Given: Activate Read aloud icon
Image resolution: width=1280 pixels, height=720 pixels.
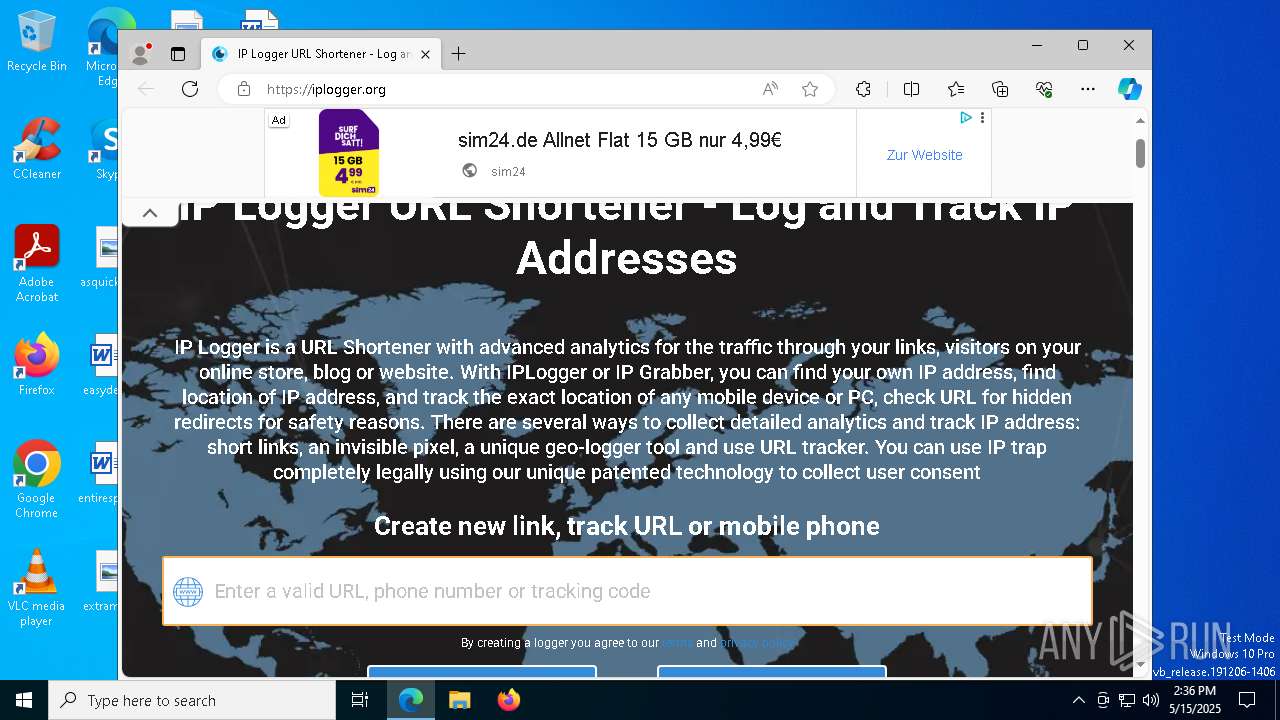Looking at the screenshot, I should click(770, 89).
